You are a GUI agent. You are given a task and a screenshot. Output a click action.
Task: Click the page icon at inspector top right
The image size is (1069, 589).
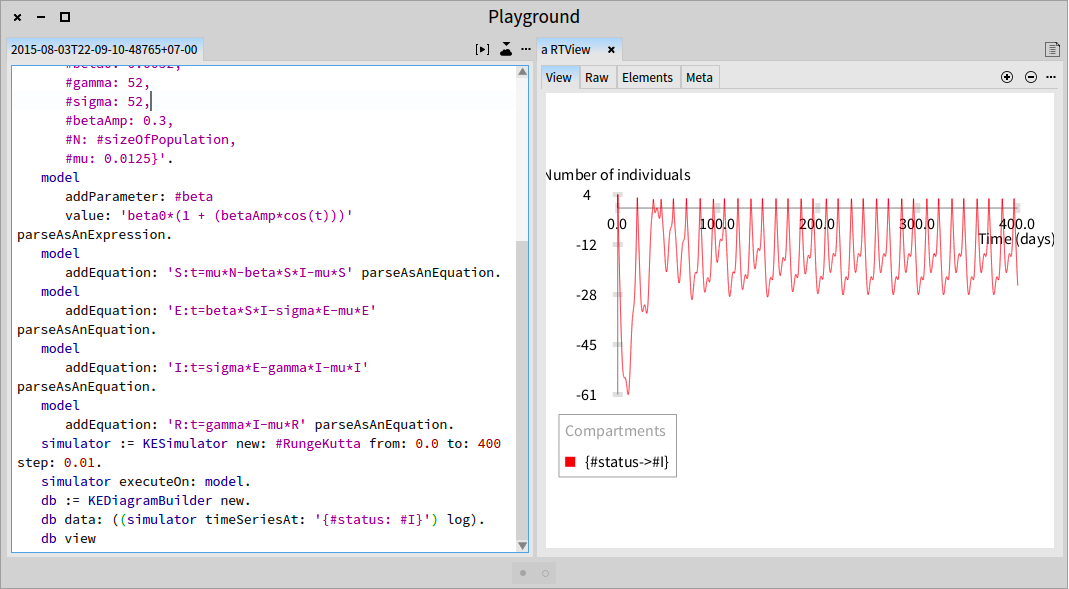pyautogui.click(x=1052, y=49)
